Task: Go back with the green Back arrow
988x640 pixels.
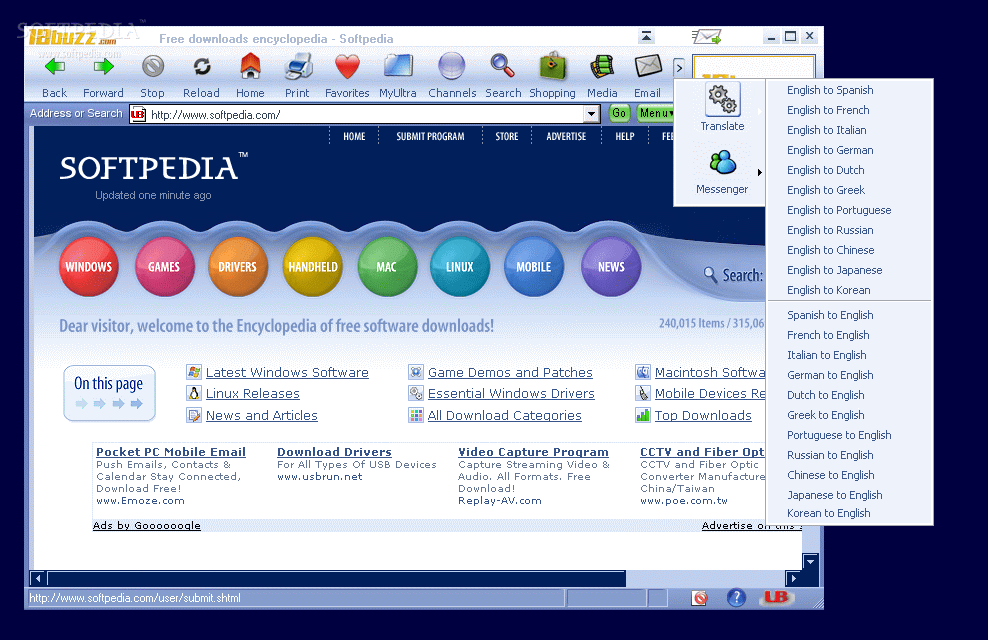Action: pos(55,67)
